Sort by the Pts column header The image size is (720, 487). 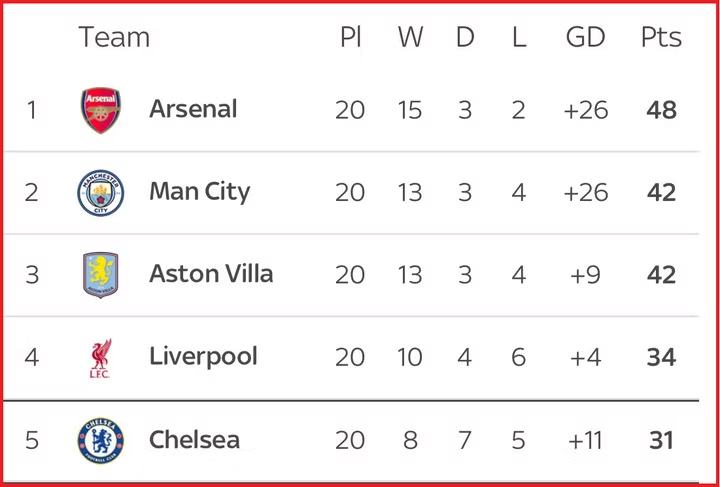coord(661,38)
